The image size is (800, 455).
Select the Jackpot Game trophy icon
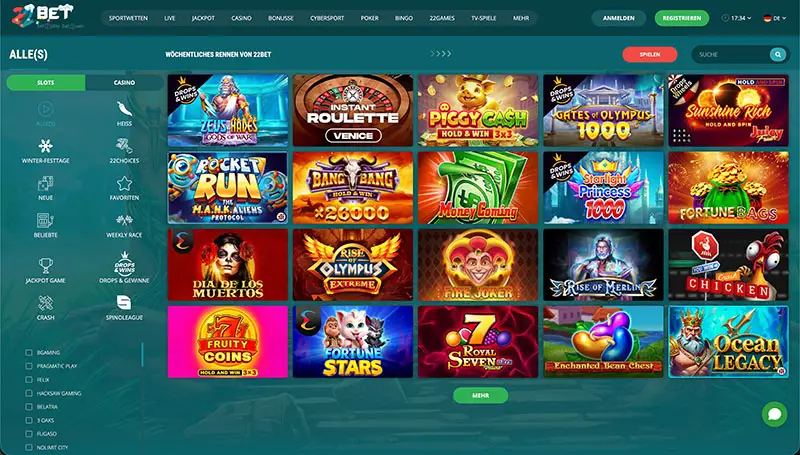tap(45, 265)
